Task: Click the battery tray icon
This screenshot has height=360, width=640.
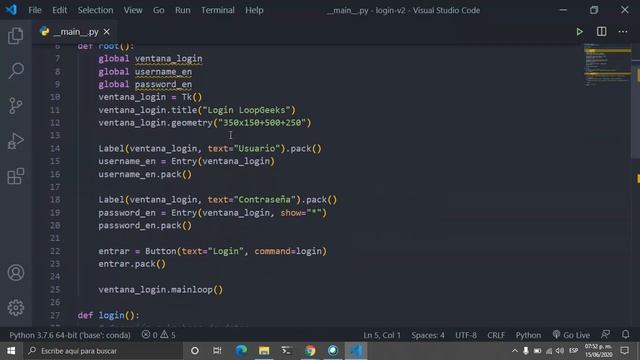Action: pyautogui.click(x=538, y=351)
